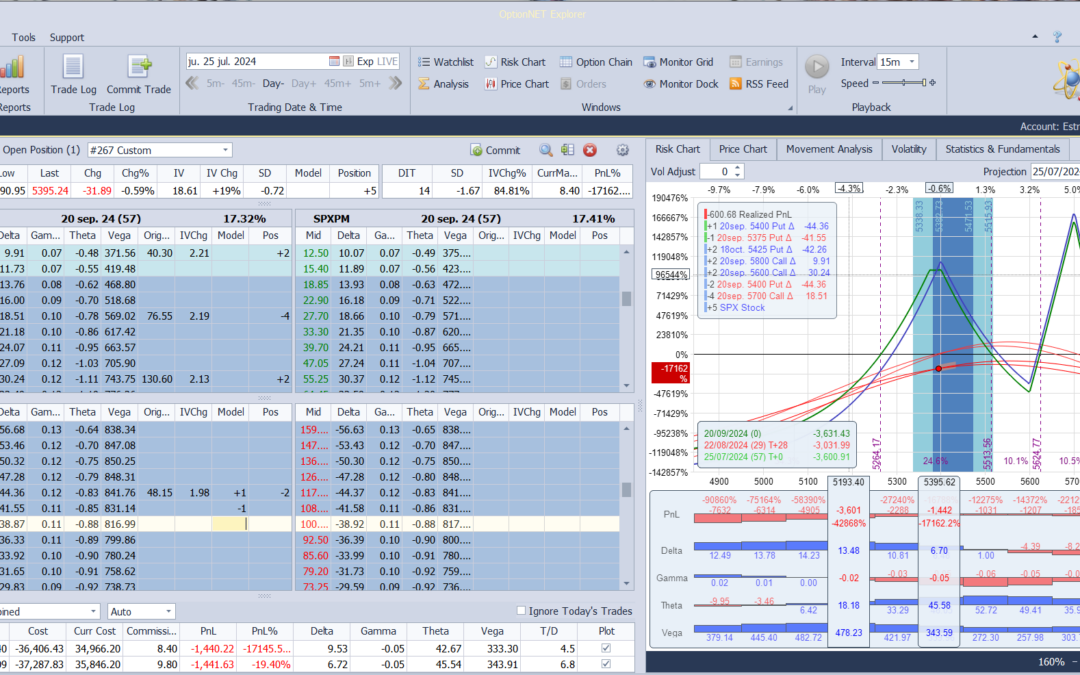The image size is (1080, 675).
Task: Switch to the Movement Analysis tab
Action: point(829,149)
